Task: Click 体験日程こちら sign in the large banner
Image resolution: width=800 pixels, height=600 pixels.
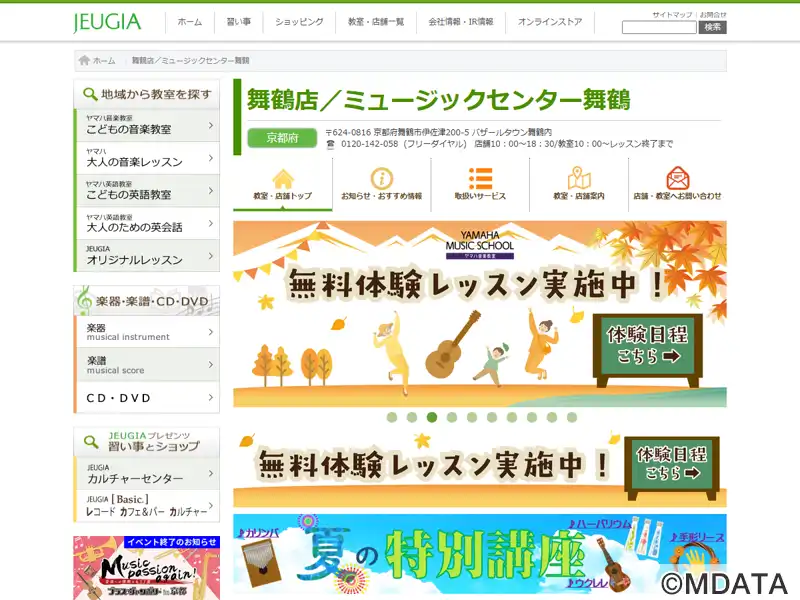Action: pos(647,351)
